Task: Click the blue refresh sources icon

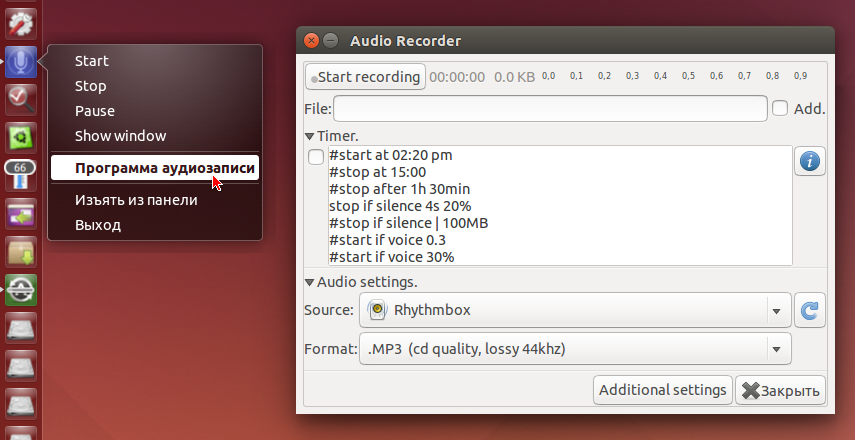Action: tap(810, 310)
